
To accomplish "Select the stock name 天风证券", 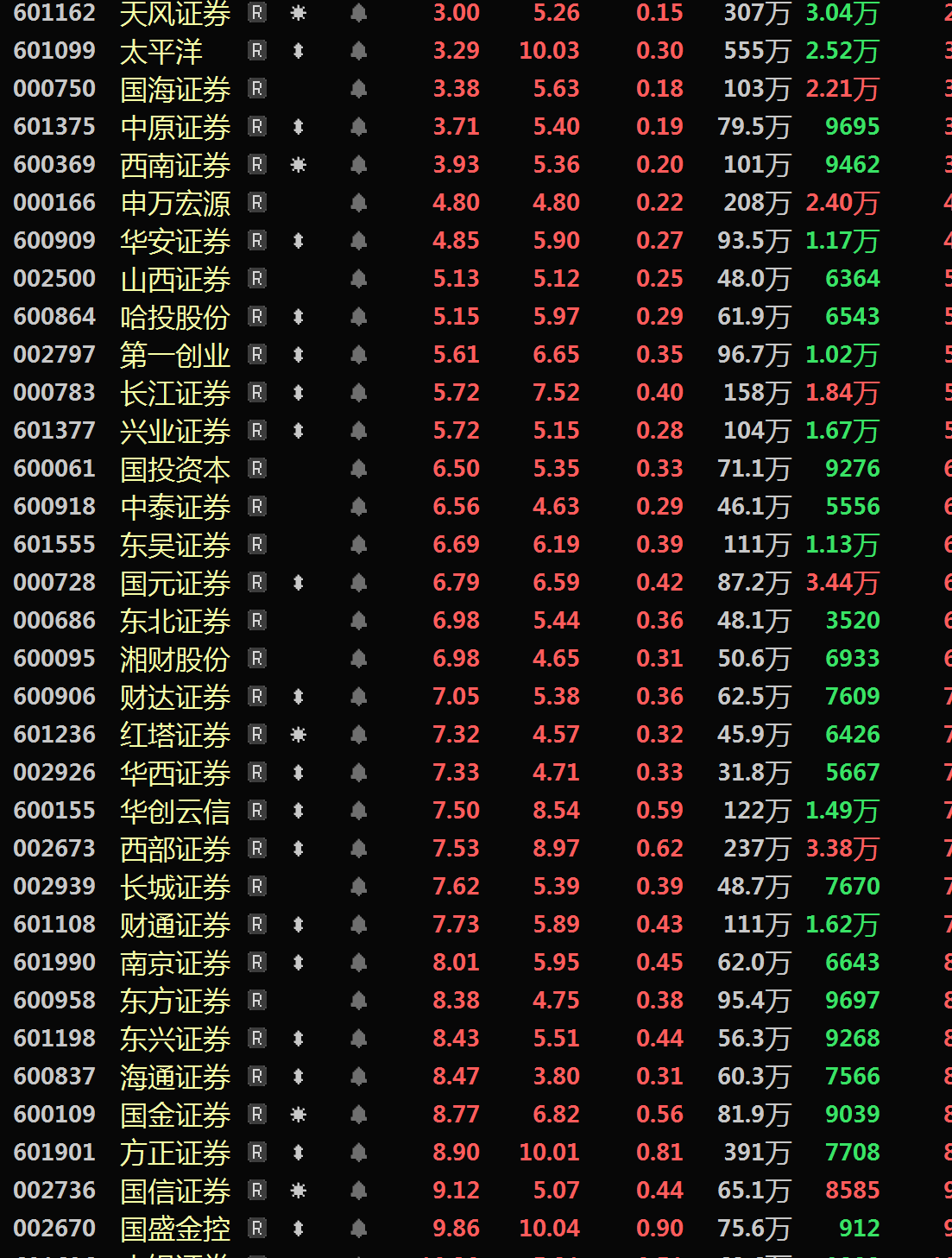I will (x=175, y=14).
